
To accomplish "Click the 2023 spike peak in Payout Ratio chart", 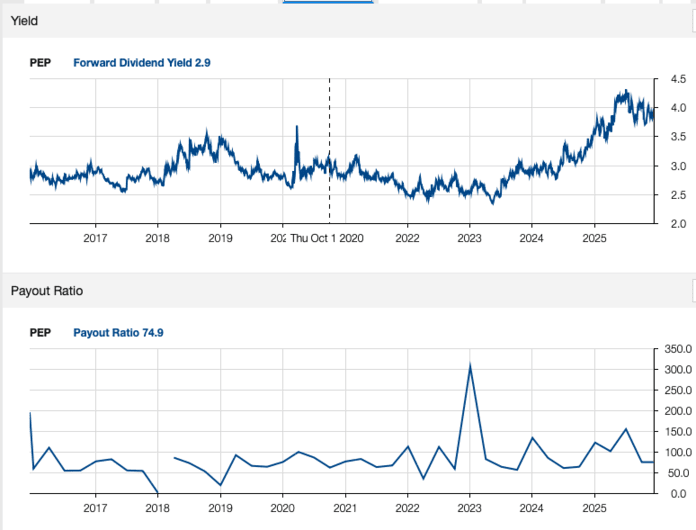I will pyautogui.click(x=470, y=366).
